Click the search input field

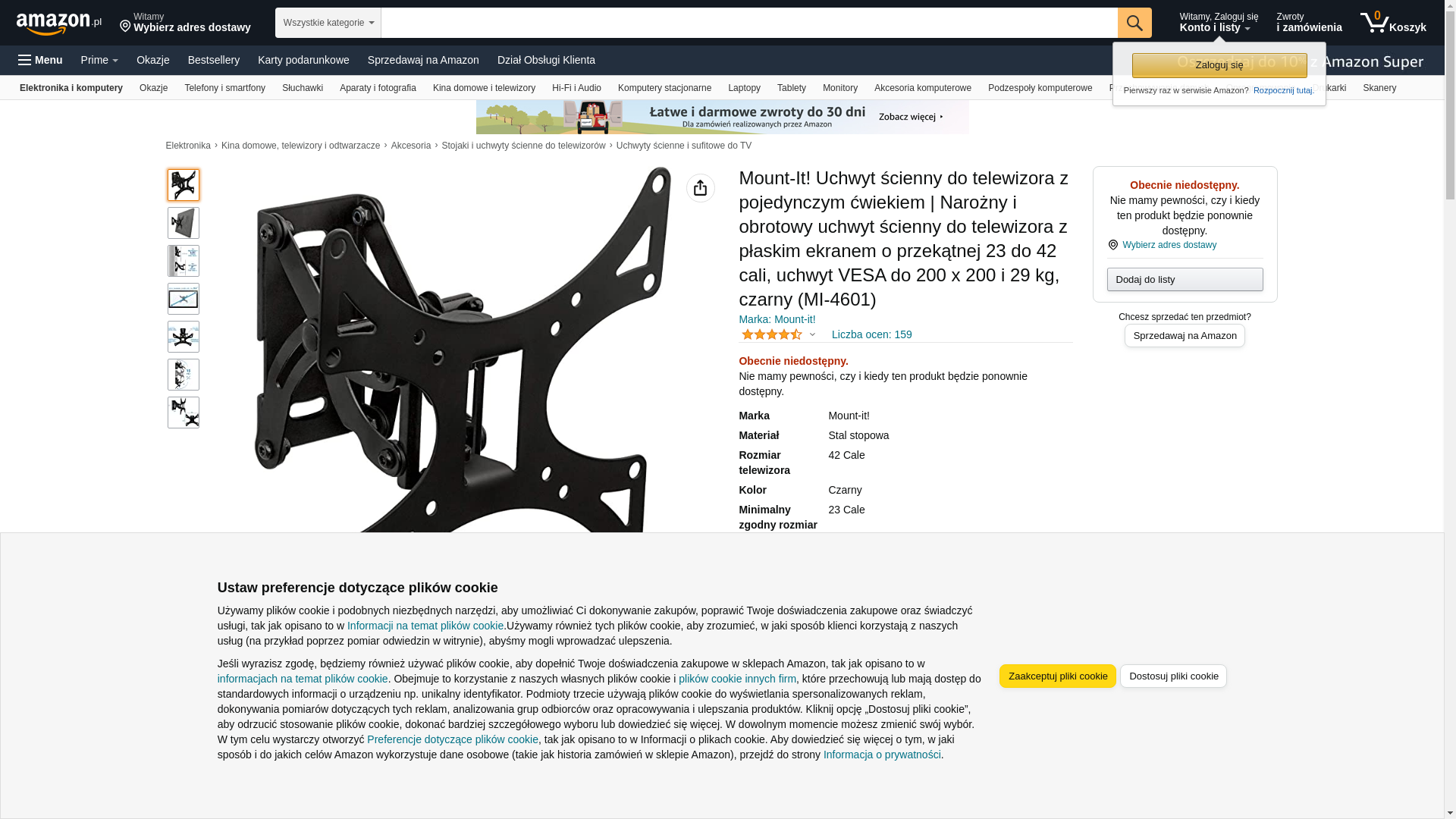(x=749, y=23)
